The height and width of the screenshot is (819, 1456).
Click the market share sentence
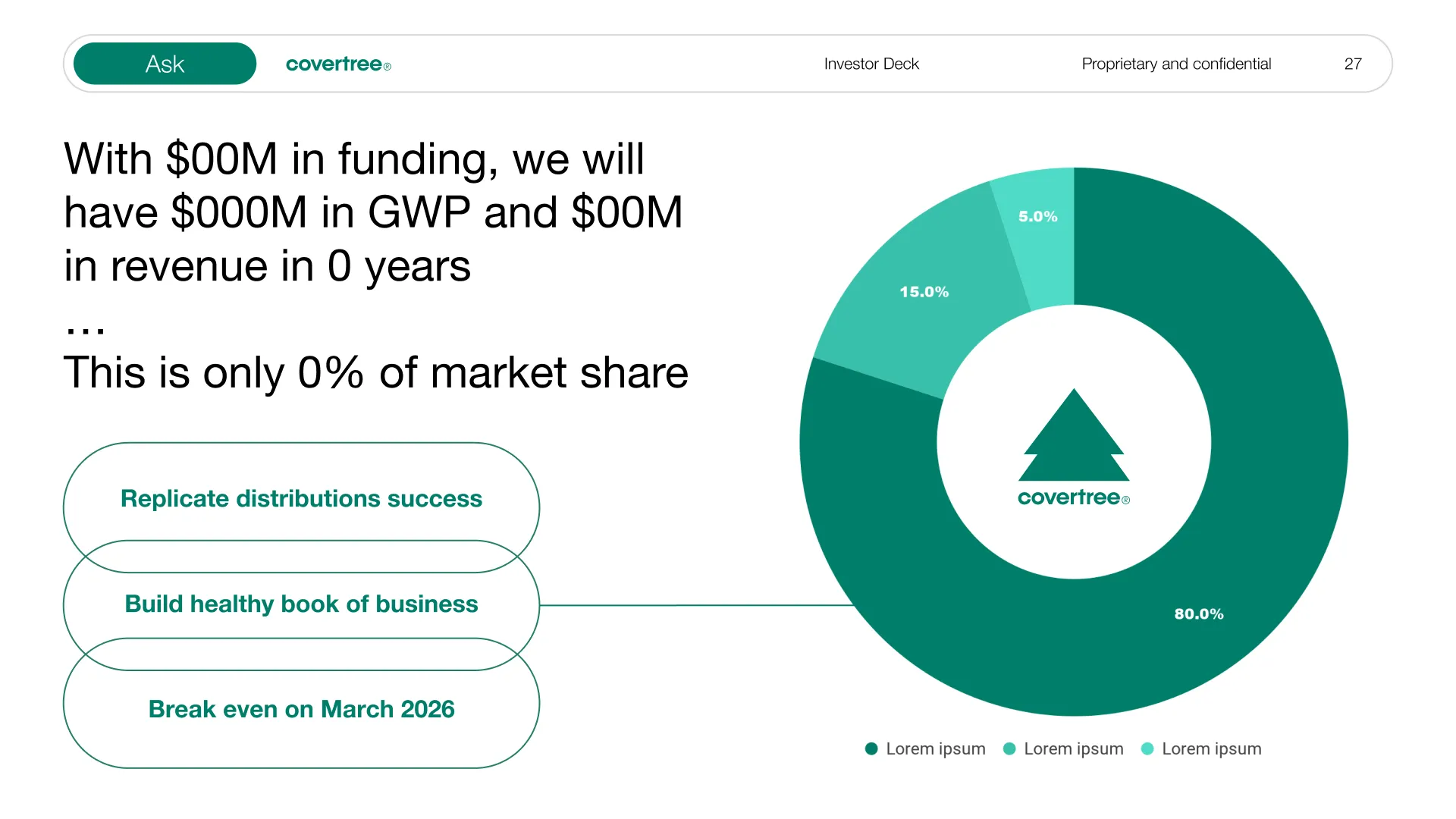coord(376,372)
